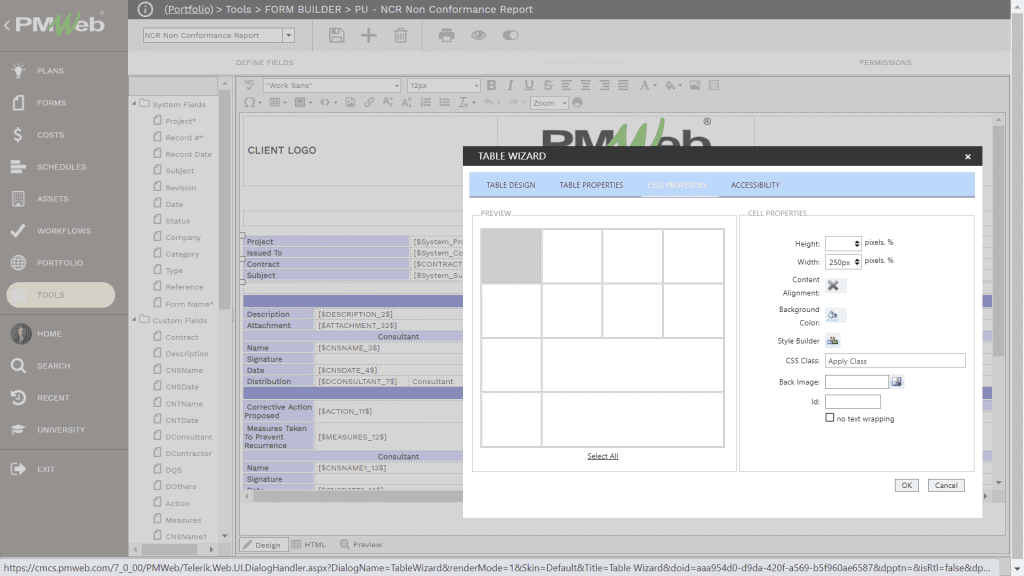Collapse the Custom Fields tree node
The width and height of the screenshot is (1024, 576).
point(135,319)
